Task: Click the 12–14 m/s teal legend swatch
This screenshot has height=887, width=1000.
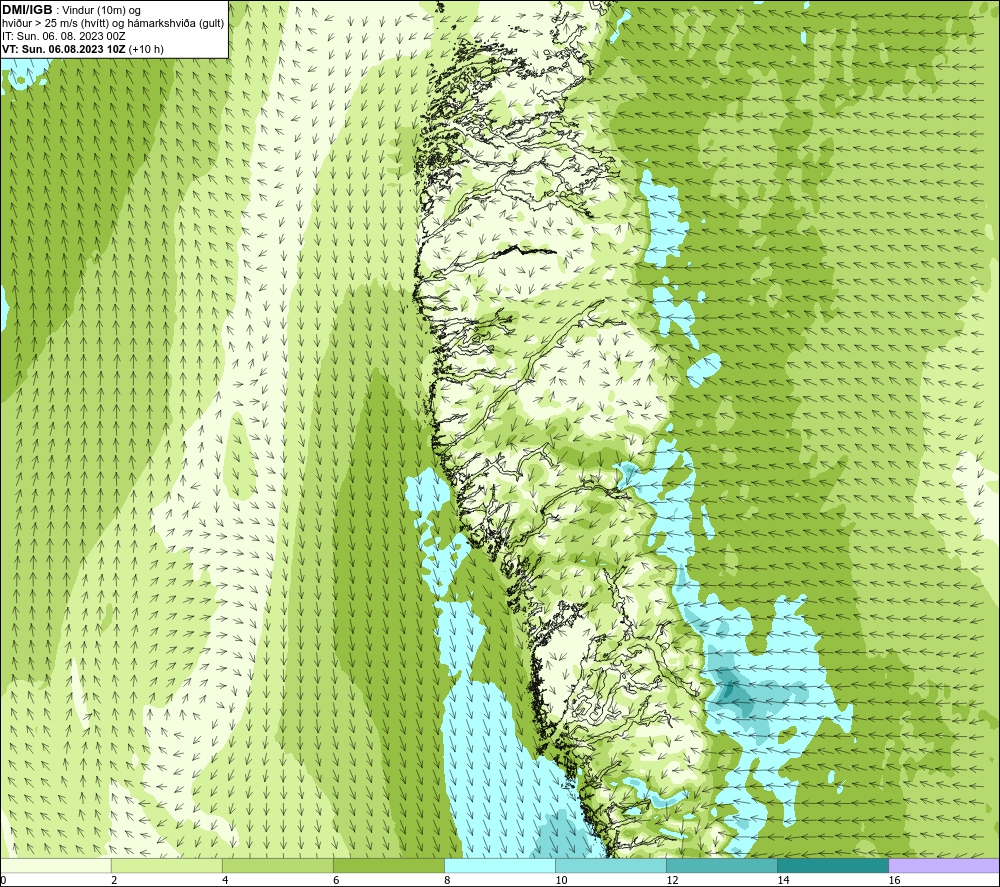Action: point(722,866)
